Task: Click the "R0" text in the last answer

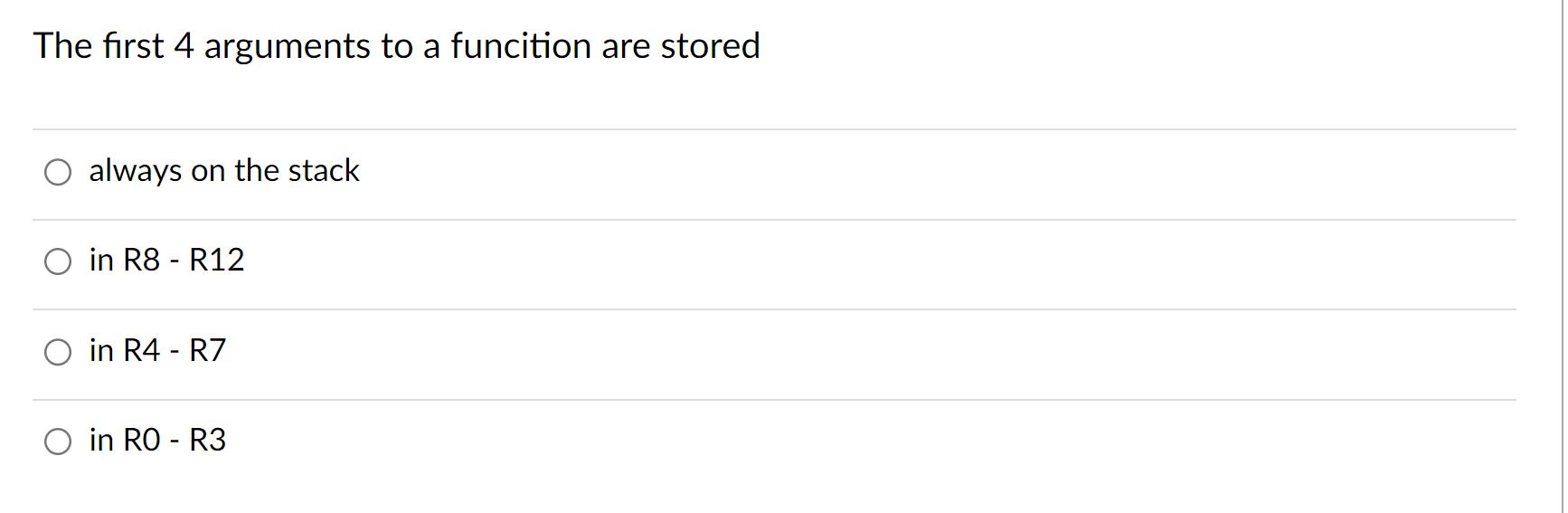Action: pyautogui.click(x=141, y=440)
